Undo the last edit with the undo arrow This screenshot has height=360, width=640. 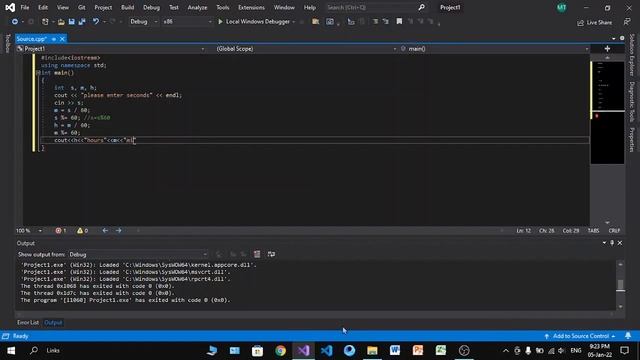pyautogui.click(x=96, y=22)
